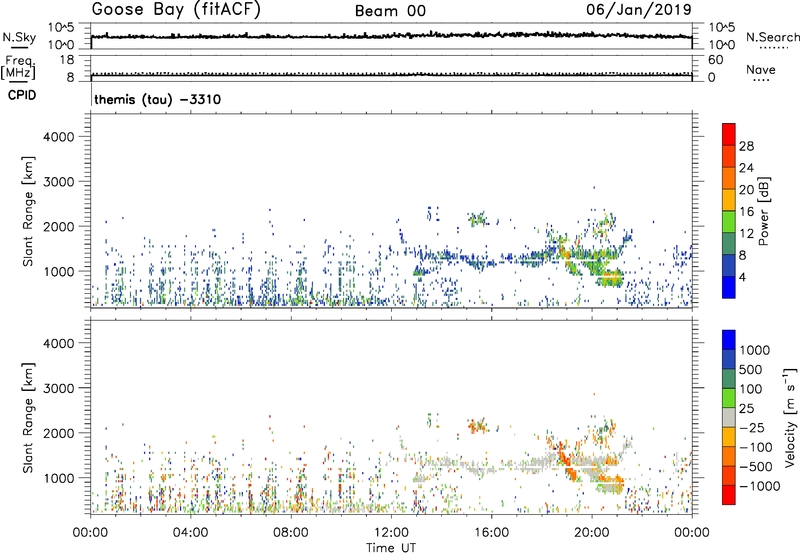Click the yellow 16-20 band of power bar

pyautogui.click(x=729, y=200)
